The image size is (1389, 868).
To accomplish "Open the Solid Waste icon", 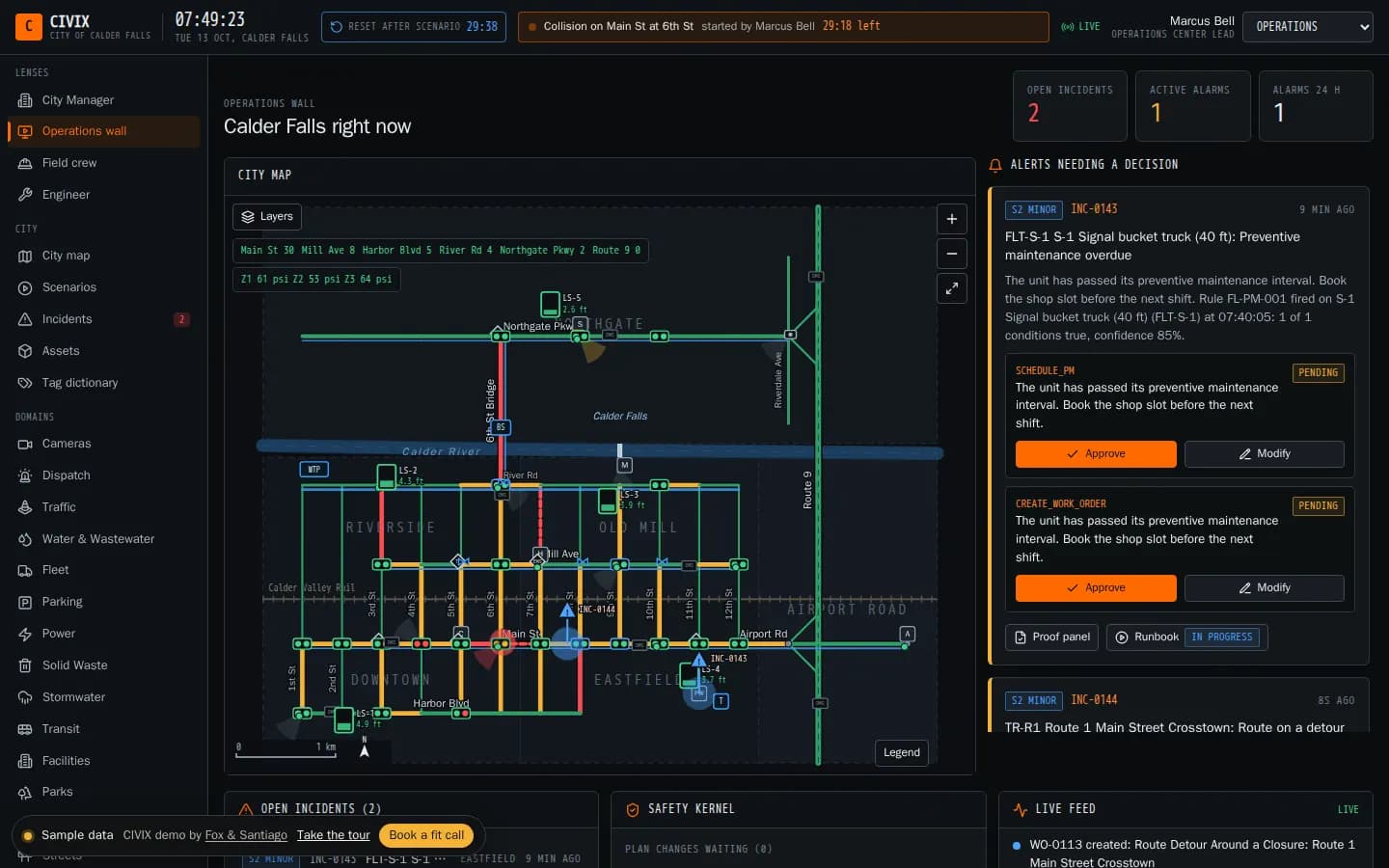I will [25, 665].
